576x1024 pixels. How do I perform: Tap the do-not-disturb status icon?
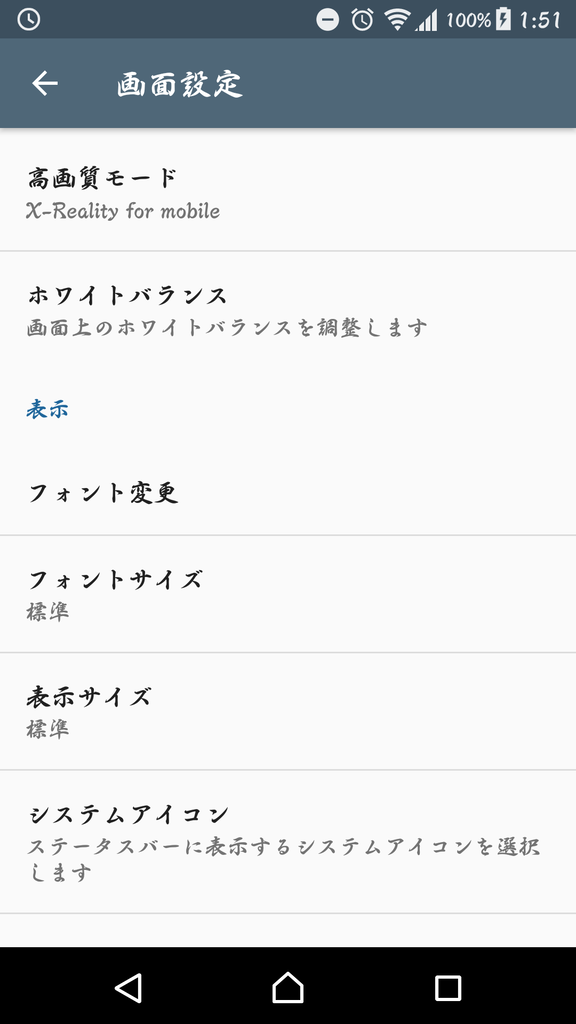328,20
